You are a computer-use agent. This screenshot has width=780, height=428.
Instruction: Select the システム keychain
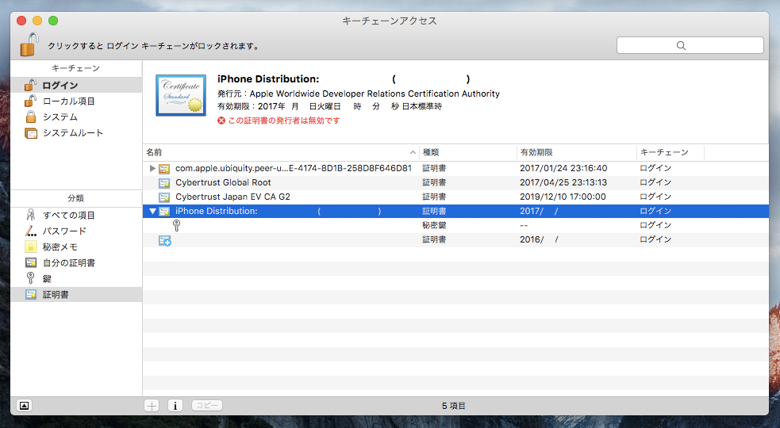click(76, 117)
